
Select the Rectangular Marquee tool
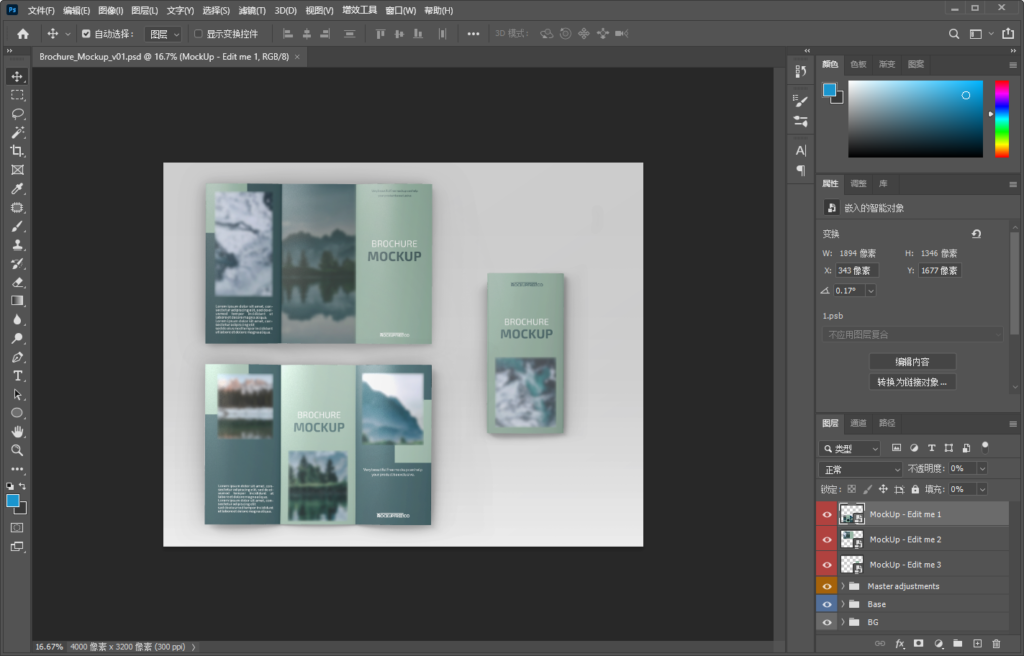pyautogui.click(x=17, y=95)
